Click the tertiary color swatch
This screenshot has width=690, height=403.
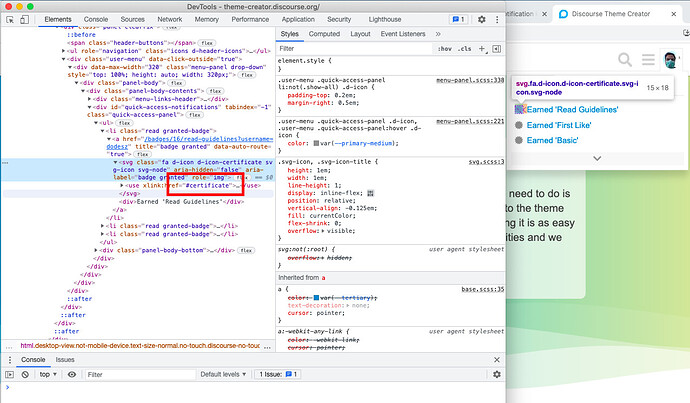coord(316,298)
